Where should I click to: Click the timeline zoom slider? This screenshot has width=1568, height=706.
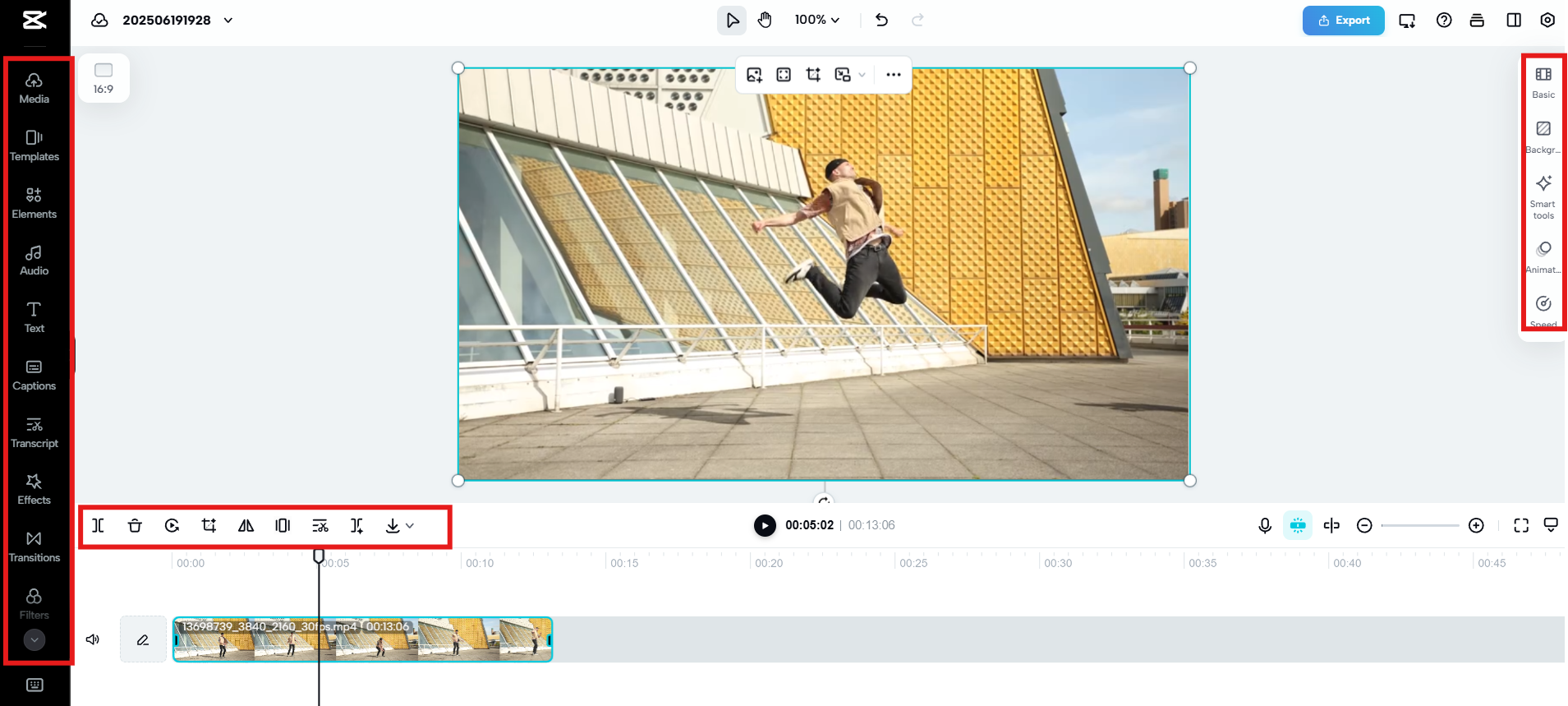(1420, 525)
